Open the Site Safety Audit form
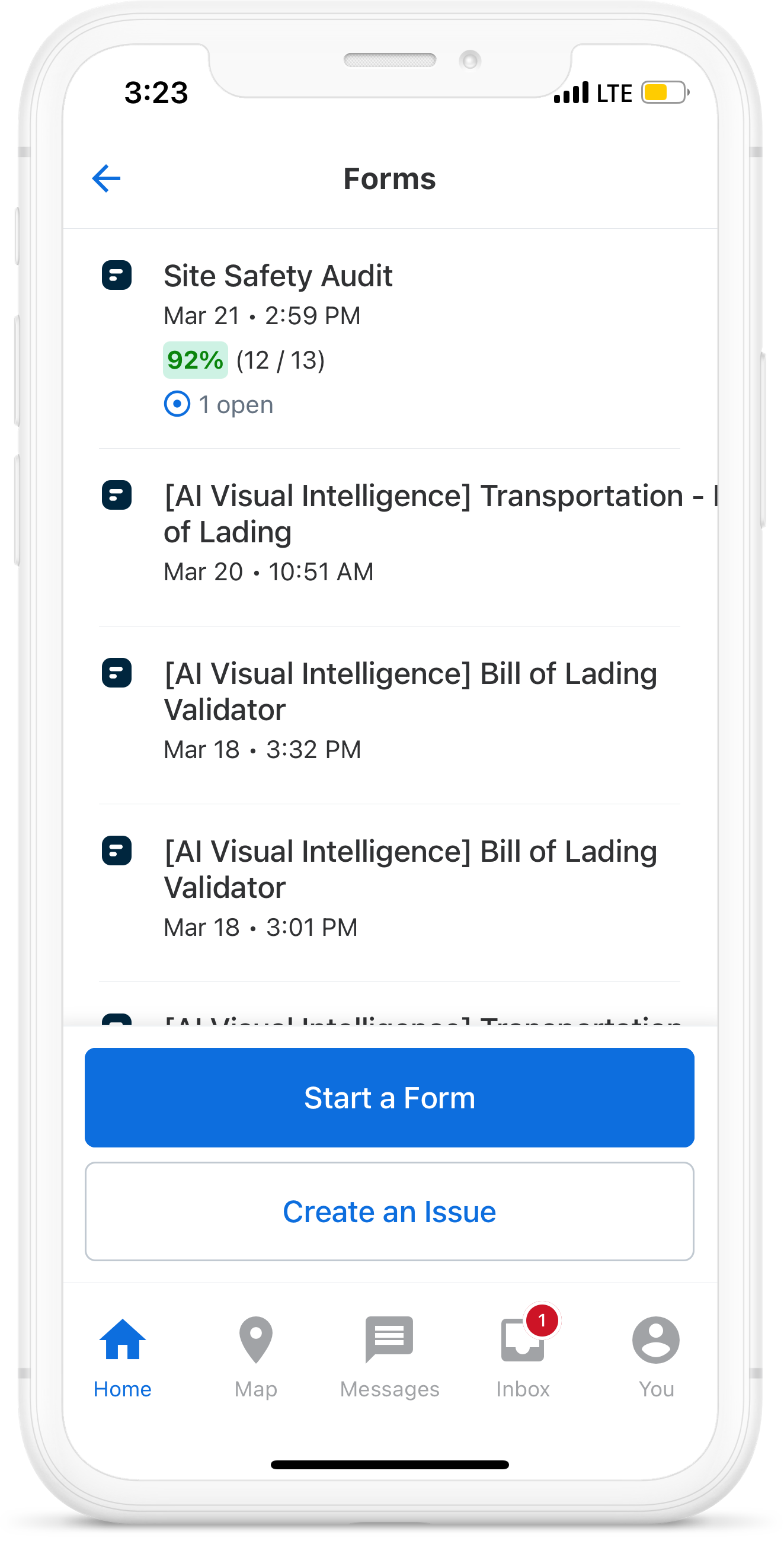The width and height of the screenshot is (784, 1541). coord(278,276)
